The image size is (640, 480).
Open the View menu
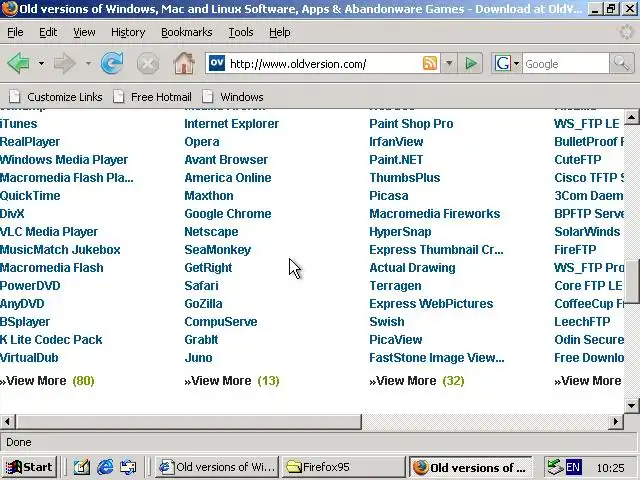(x=84, y=32)
